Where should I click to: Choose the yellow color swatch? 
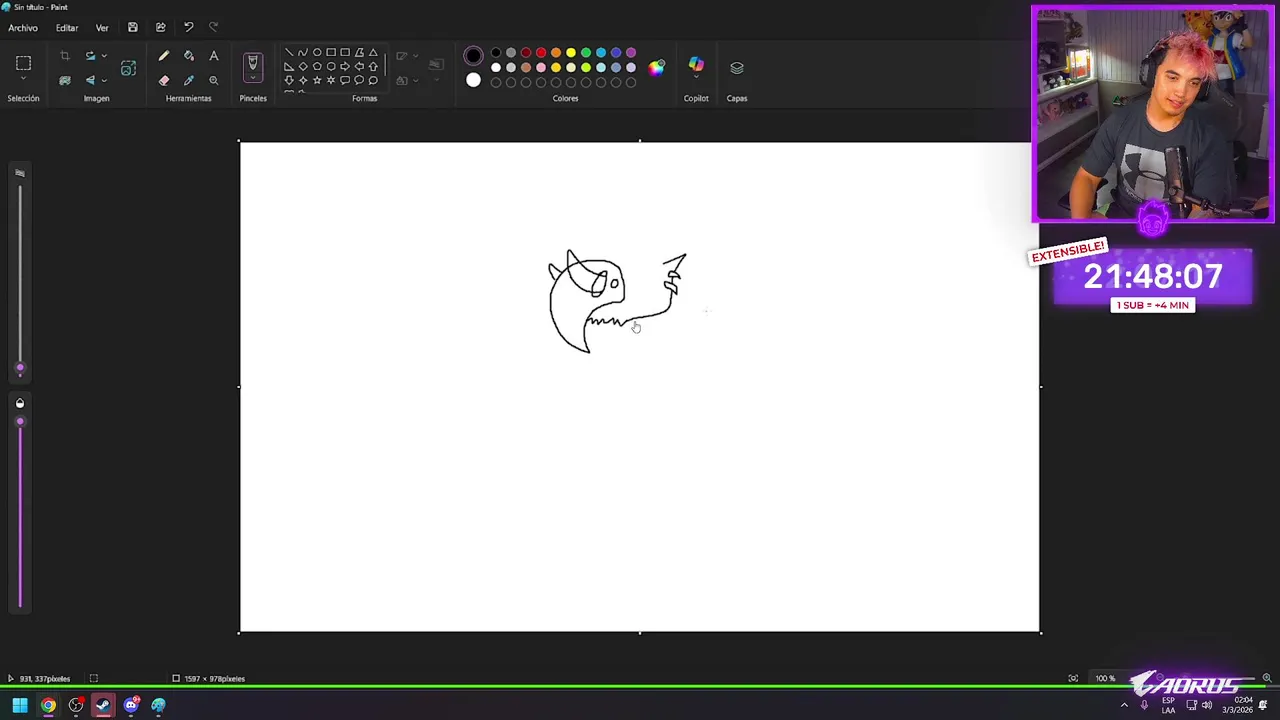[x=571, y=53]
